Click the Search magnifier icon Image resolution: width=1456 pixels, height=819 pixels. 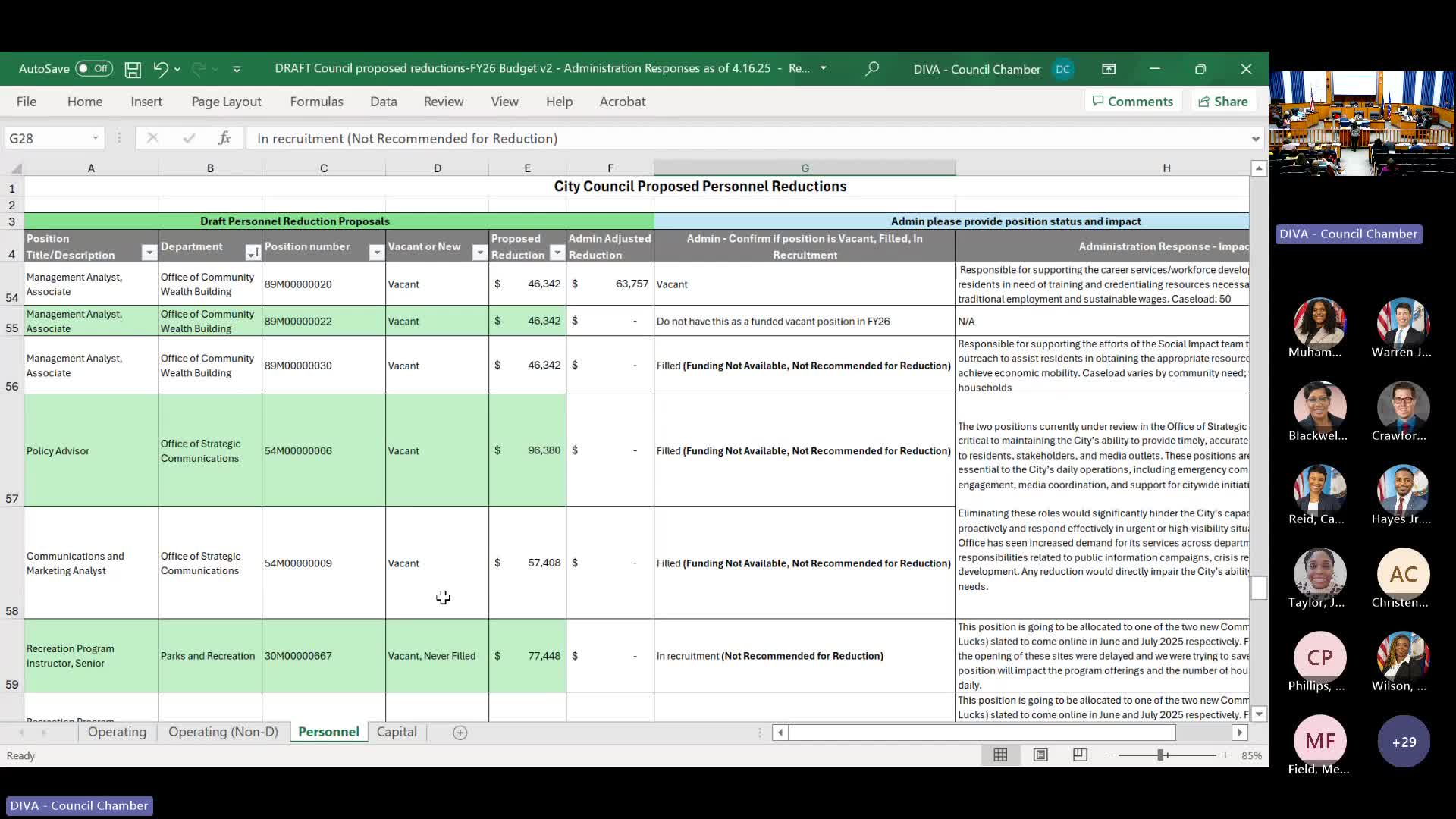872,69
